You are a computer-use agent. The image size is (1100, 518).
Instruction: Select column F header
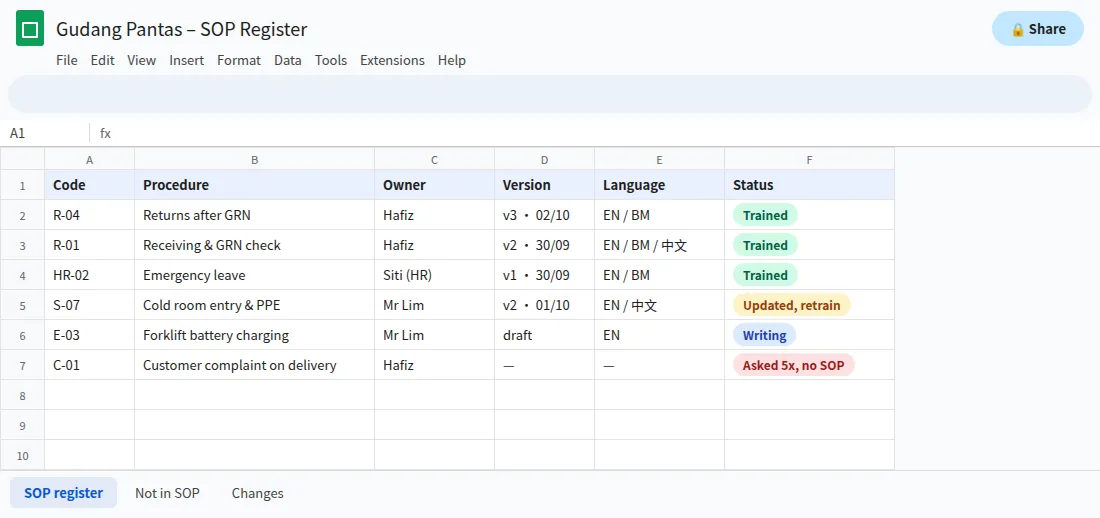(x=810, y=159)
